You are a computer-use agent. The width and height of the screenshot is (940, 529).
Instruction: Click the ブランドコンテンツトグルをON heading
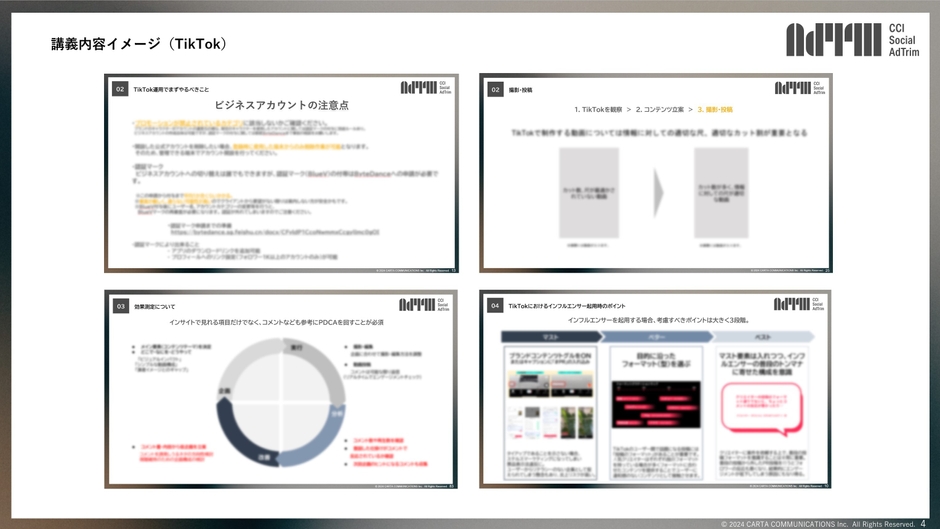[x=550, y=356]
